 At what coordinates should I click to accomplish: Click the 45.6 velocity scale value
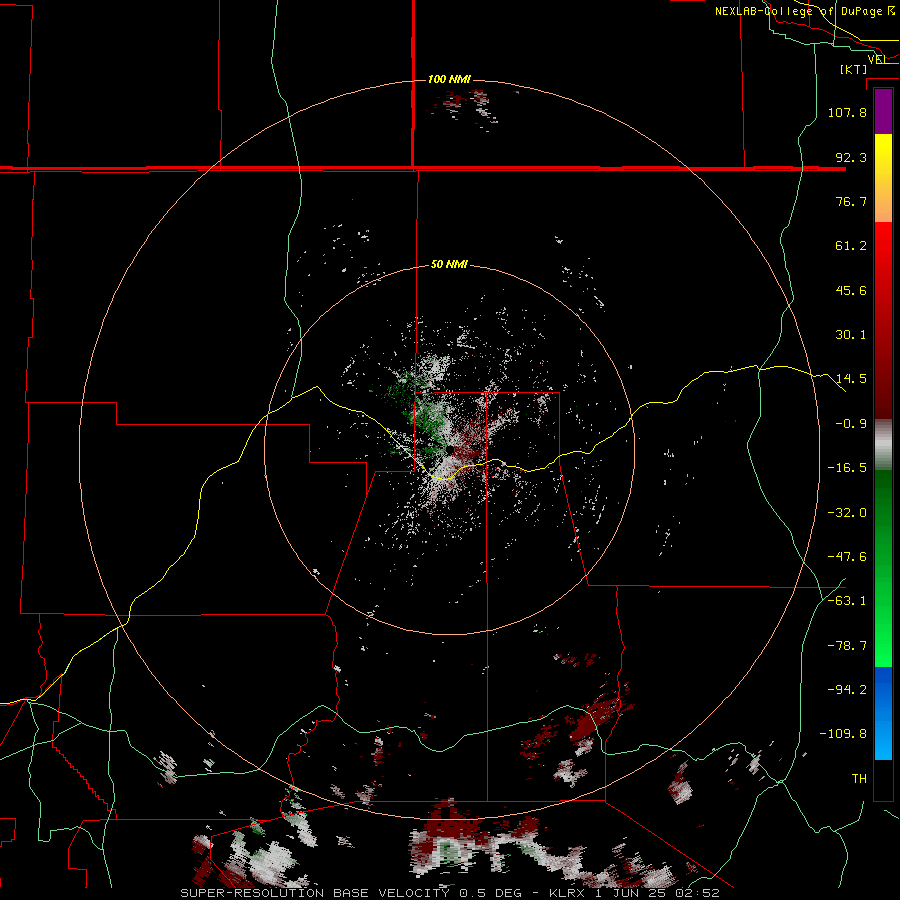tap(851, 290)
